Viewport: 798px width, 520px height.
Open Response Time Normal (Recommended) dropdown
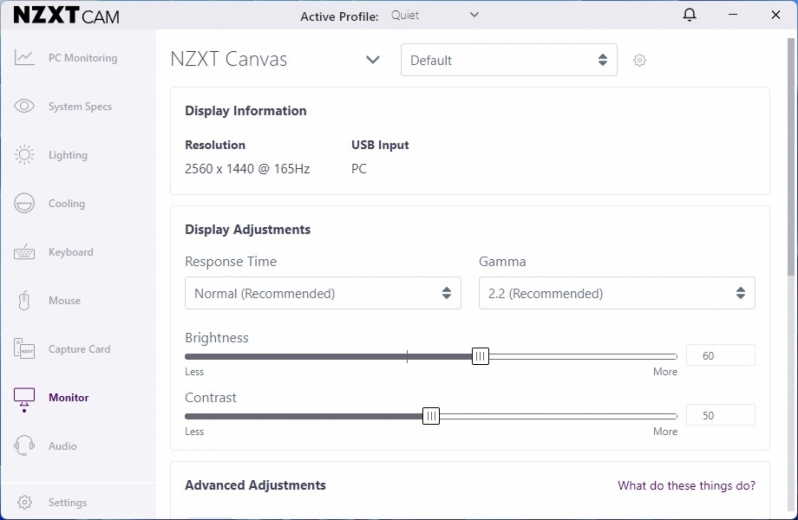[x=323, y=293]
